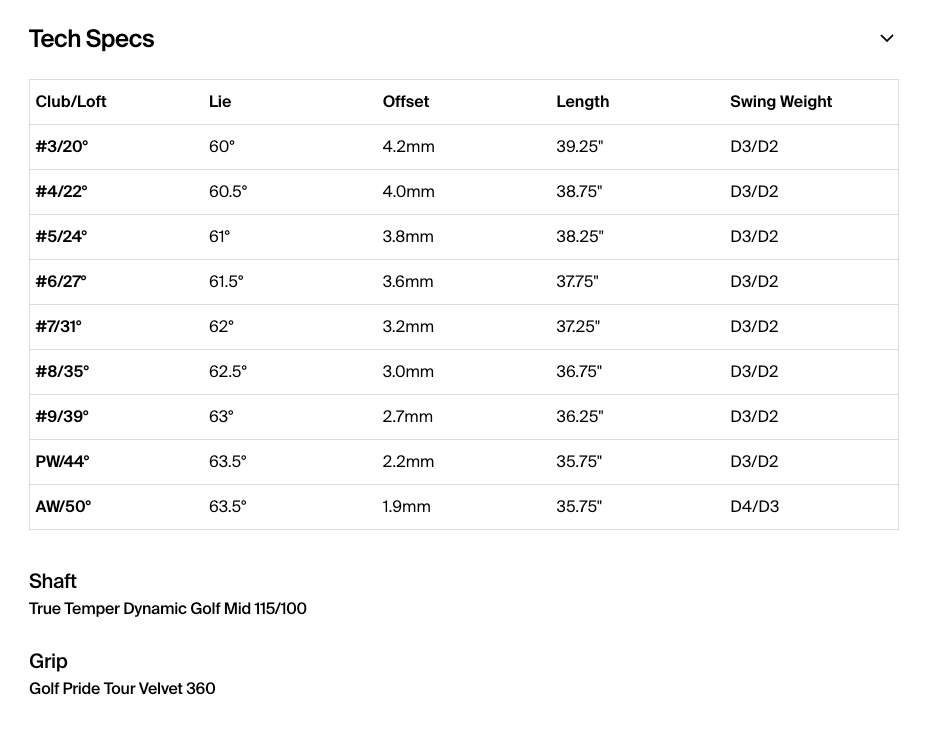Click the #6/27° row label
Image resolution: width=929 pixels, height=752 pixels.
pos(60,281)
